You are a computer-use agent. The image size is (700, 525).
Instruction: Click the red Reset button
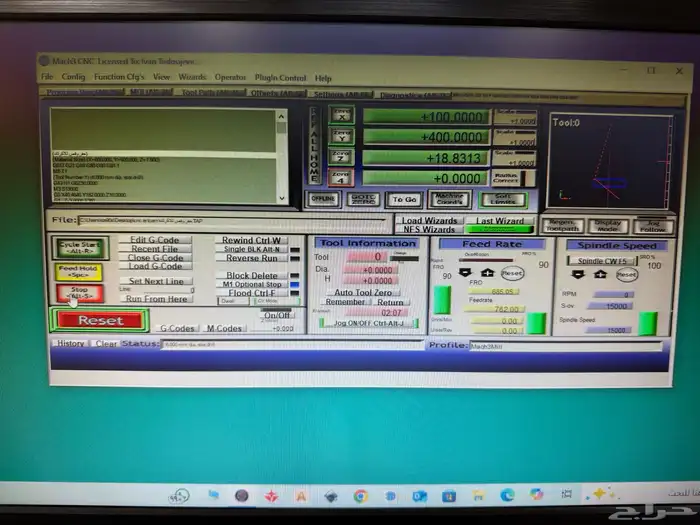(100, 320)
